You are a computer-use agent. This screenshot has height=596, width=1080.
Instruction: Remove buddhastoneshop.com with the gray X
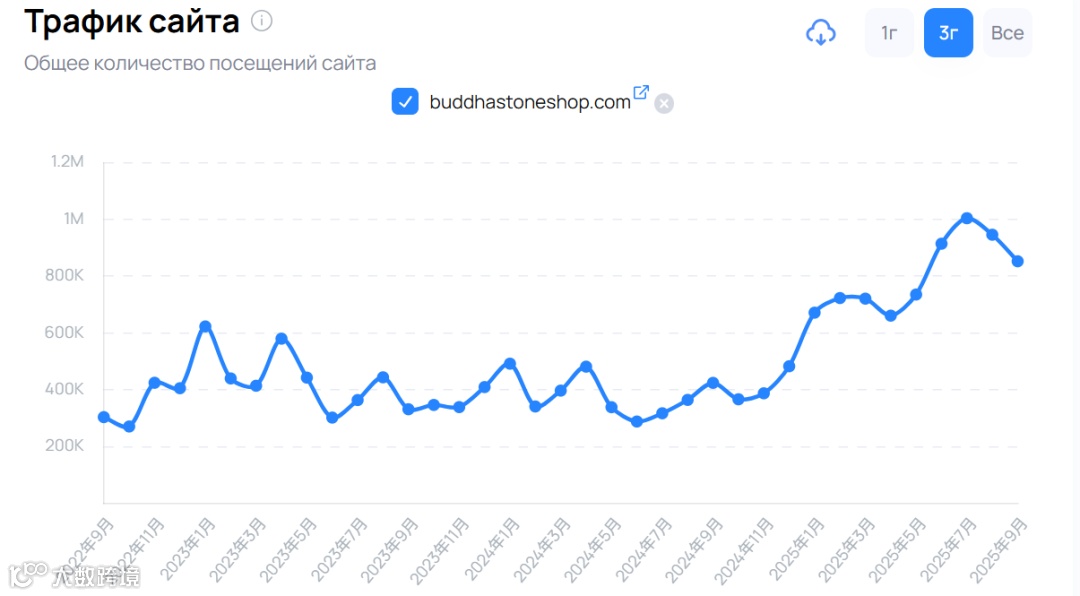tap(664, 104)
